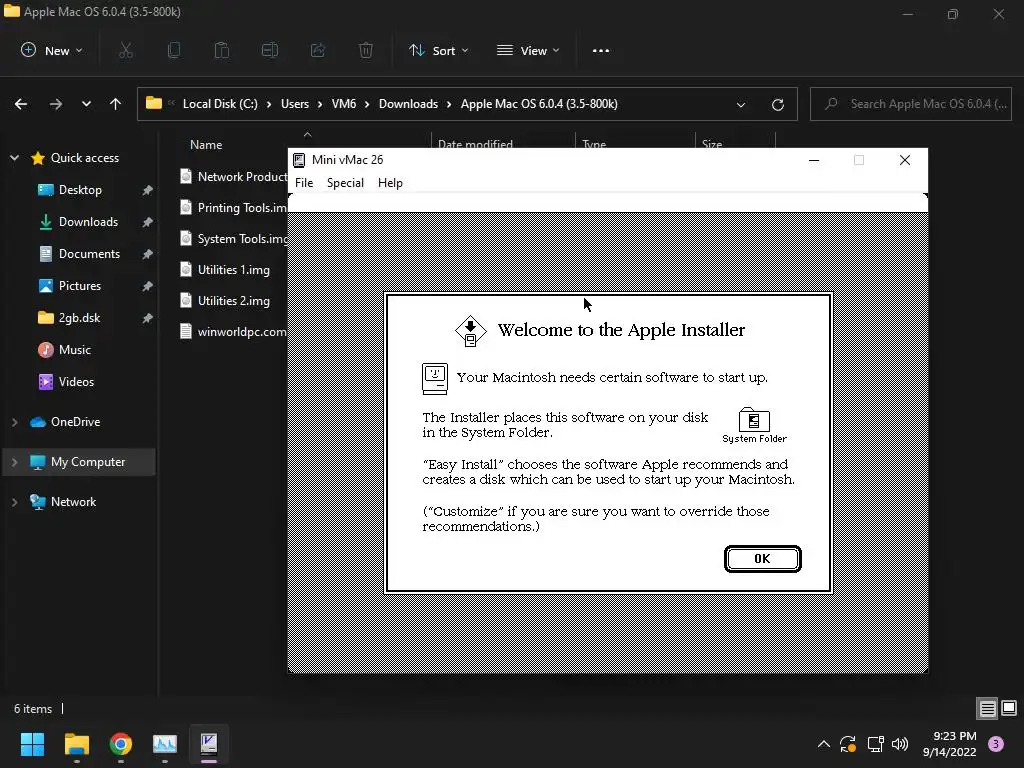Image resolution: width=1024 pixels, height=768 pixels.
Task: Click the Paste icon in Explorer toolbar
Action: [222, 50]
